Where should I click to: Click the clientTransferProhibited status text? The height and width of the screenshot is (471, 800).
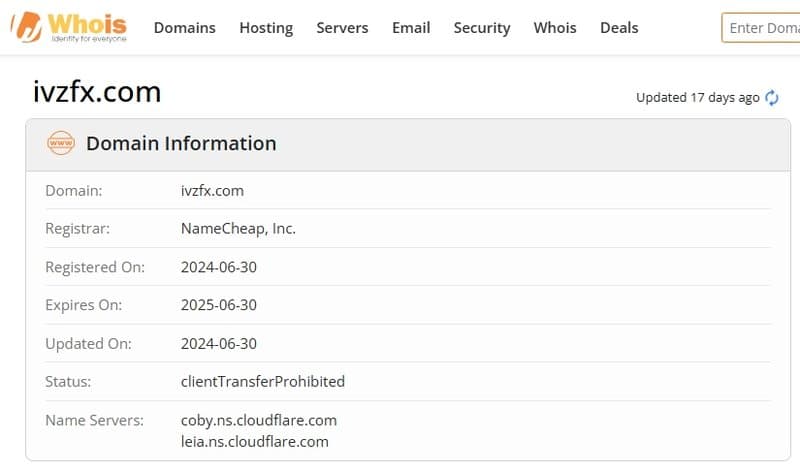262,381
